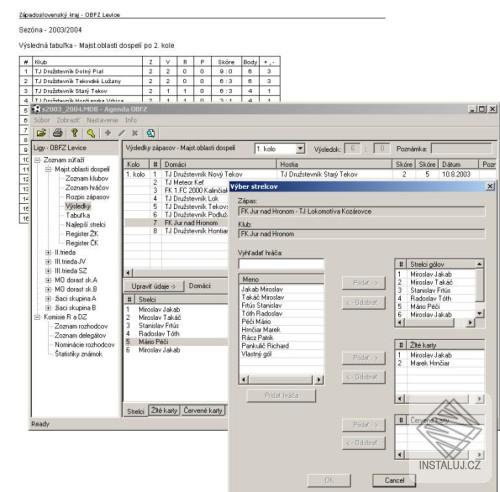Collapse the Majst.oblasti dospelí tree node
Image resolution: width=500 pixels, height=492 pixels.
coord(48,169)
